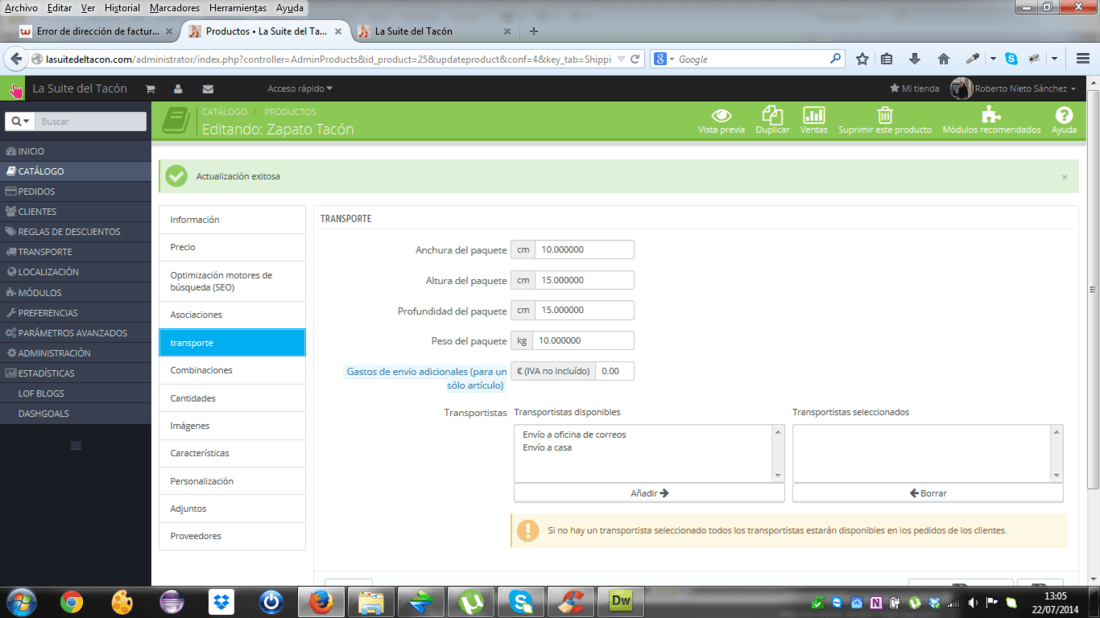Open the envelope messages icon

pyautogui.click(x=208, y=89)
